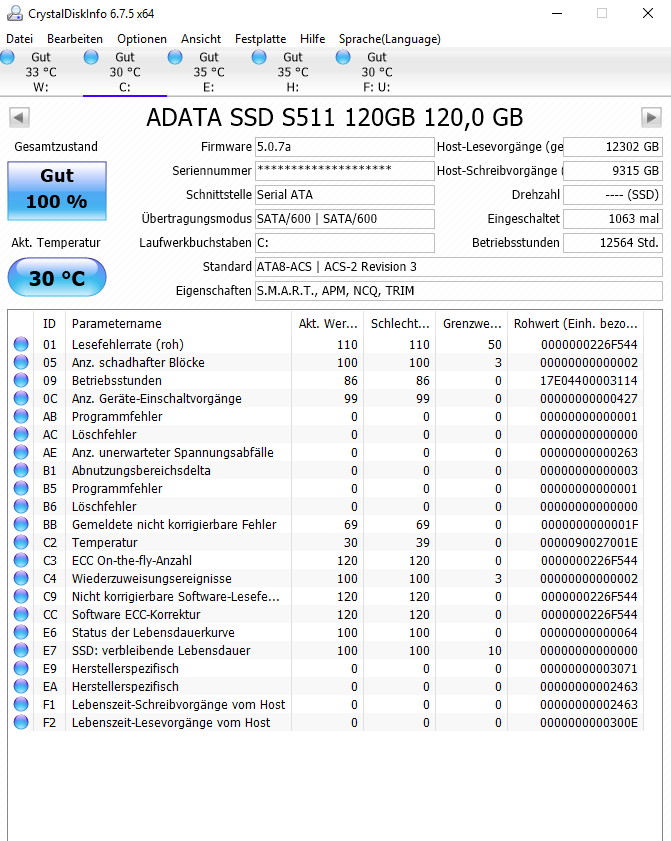Go to next disk with right arrow
Viewport: 671px width, 841px height.
(651, 117)
